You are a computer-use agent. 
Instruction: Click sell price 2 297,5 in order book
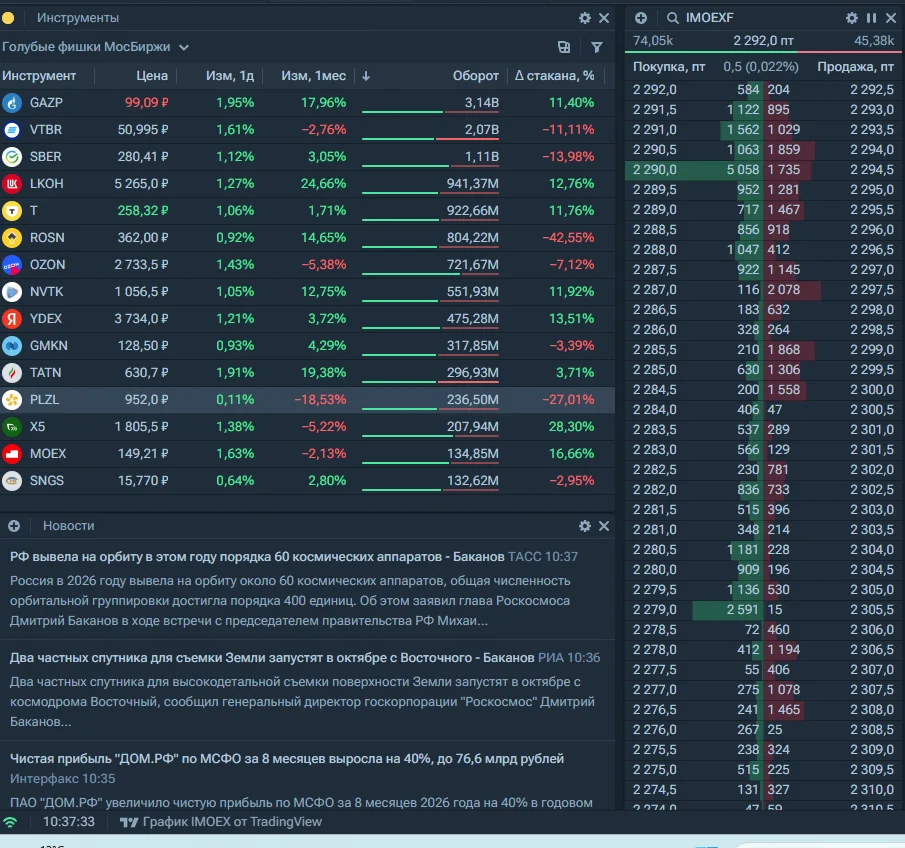point(872,290)
